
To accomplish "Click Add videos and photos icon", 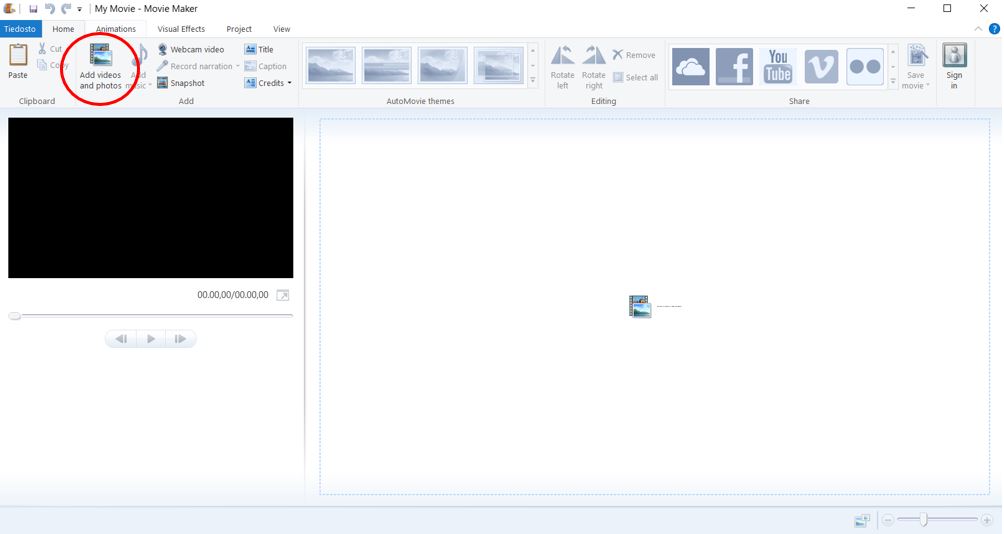I will click(x=100, y=56).
